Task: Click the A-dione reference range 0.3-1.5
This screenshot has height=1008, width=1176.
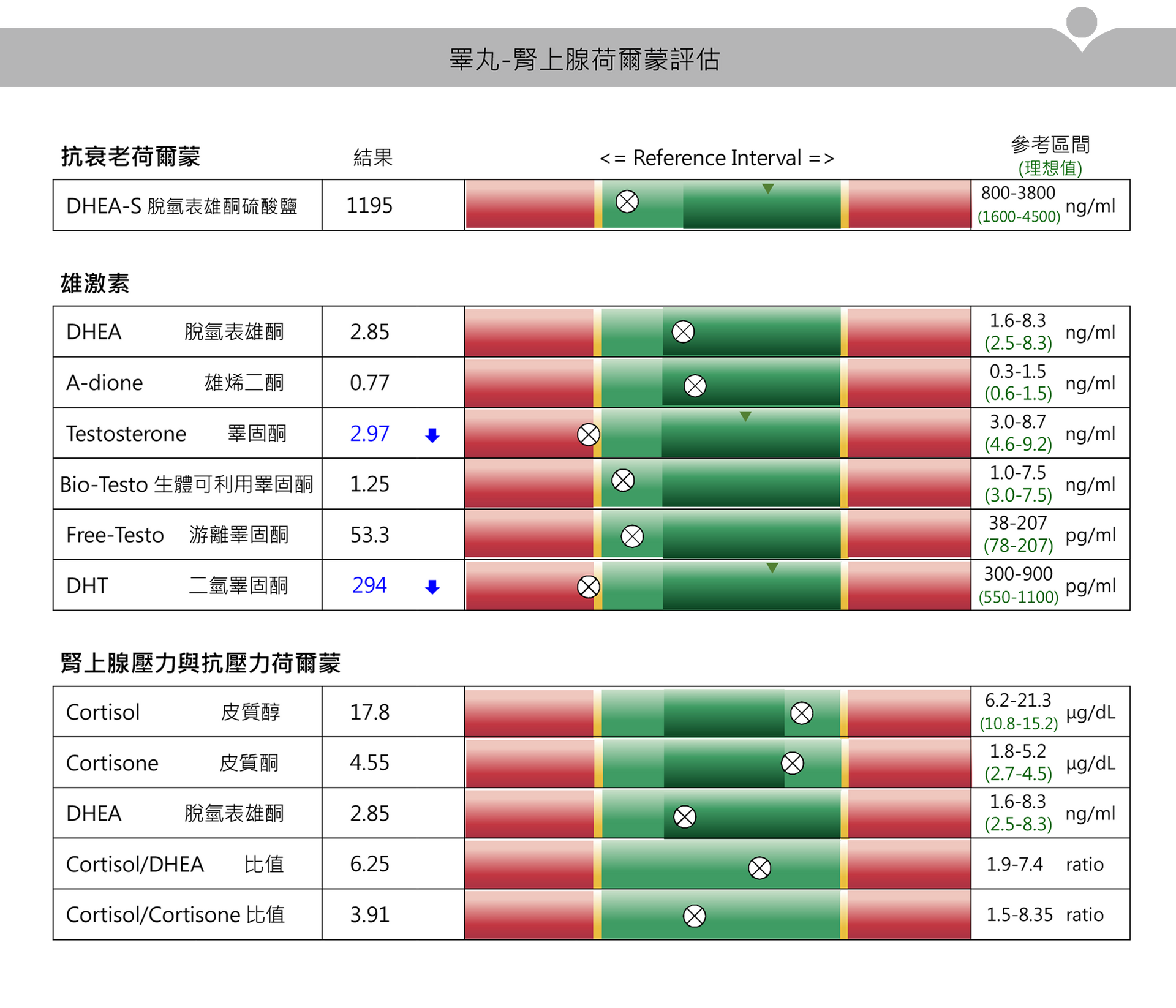Action: click(x=1018, y=372)
